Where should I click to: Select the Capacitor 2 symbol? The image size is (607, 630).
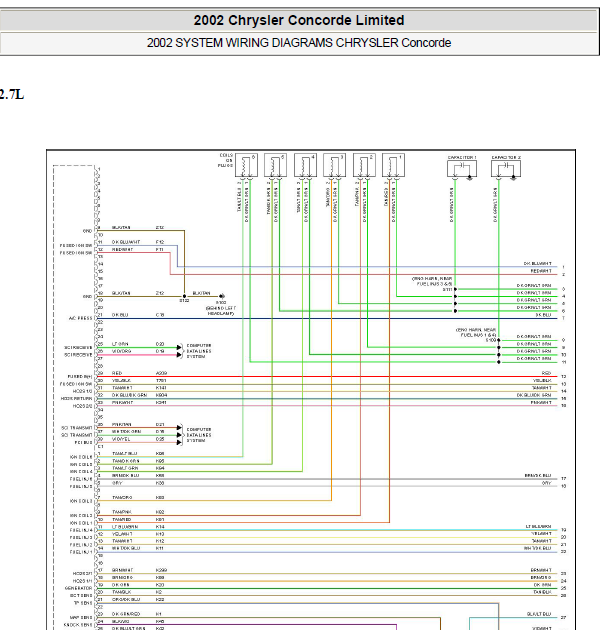pyautogui.click(x=506, y=169)
